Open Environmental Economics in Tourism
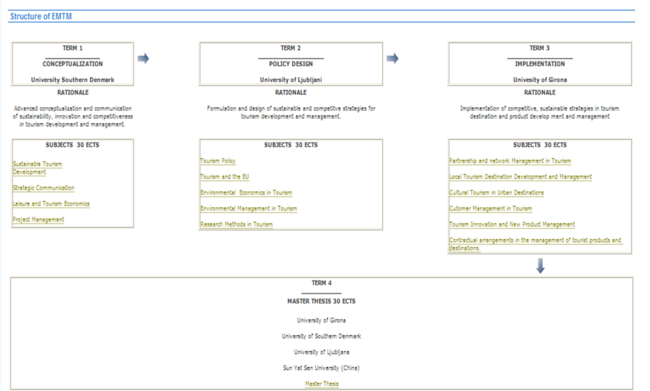 (x=246, y=192)
